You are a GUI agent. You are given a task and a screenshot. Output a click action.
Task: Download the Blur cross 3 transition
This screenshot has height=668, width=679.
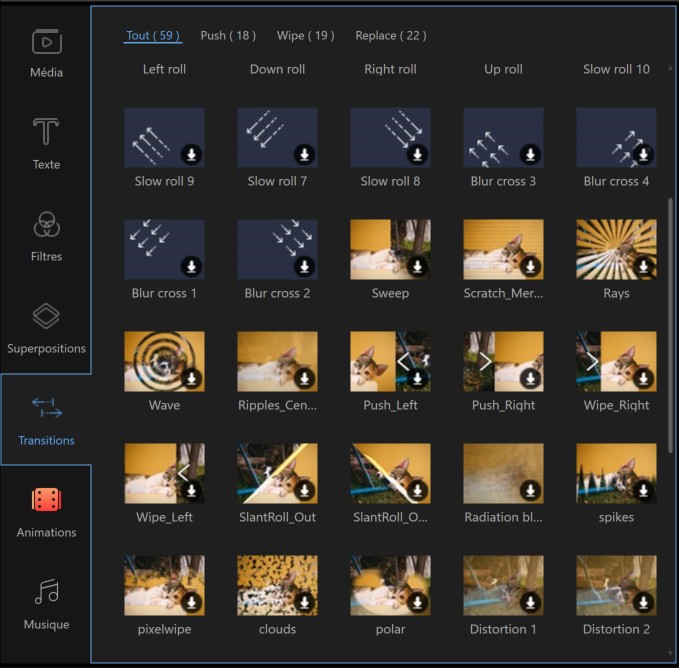tap(530, 155)
